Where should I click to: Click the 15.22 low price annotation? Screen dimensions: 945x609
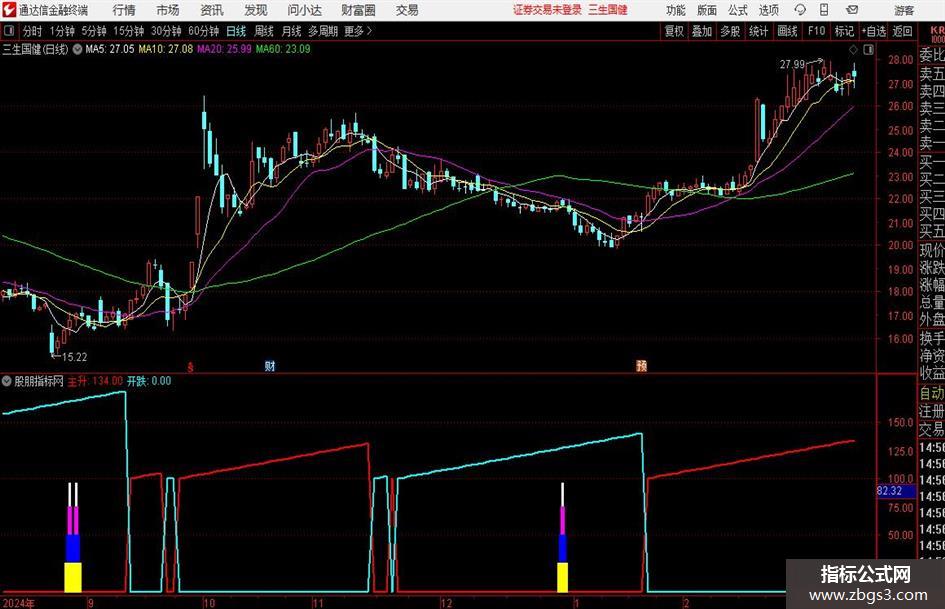point(75,357)
